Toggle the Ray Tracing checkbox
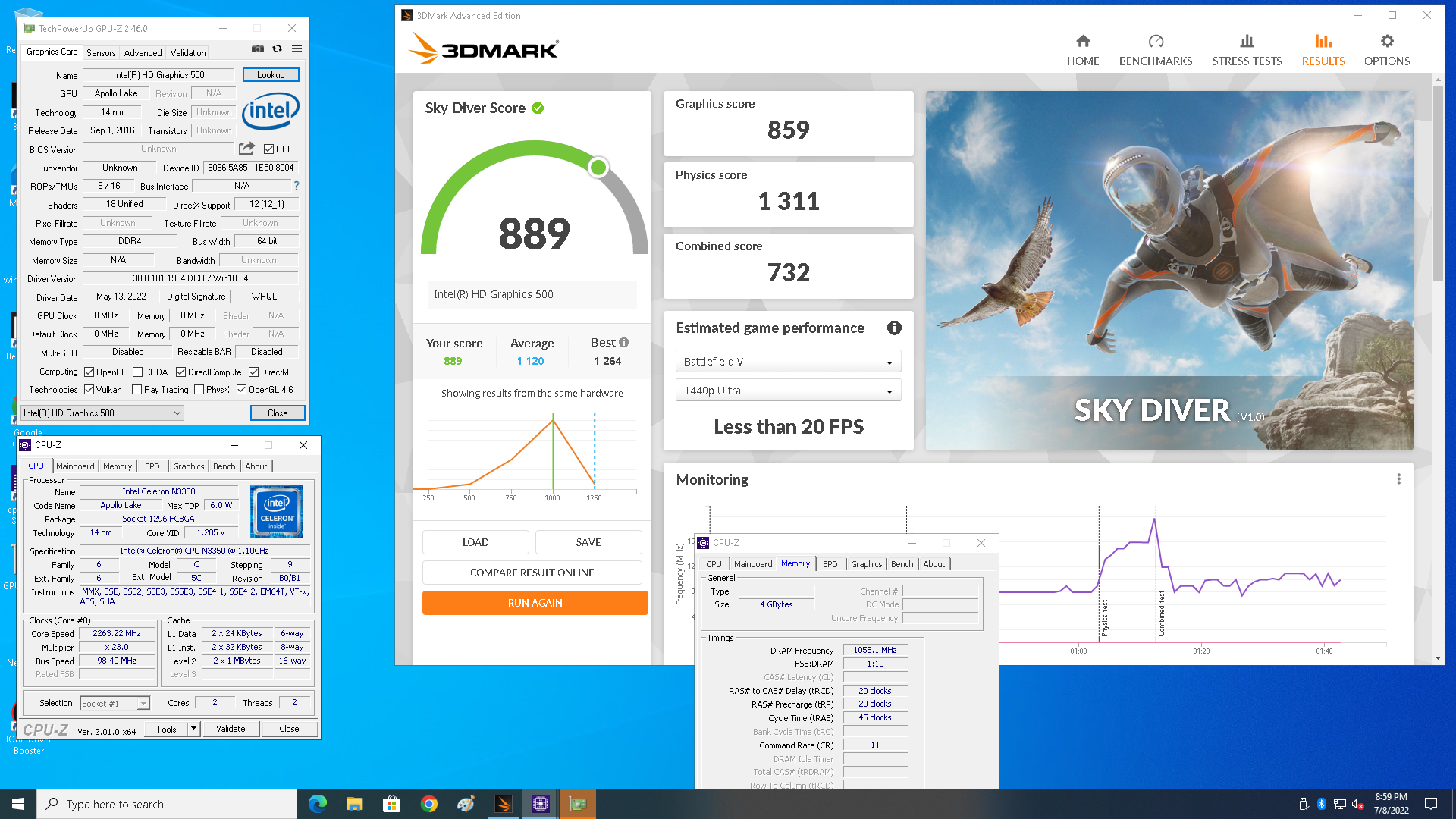The height and width of the screenshot is (819, 1456). [x=136, y=390]
